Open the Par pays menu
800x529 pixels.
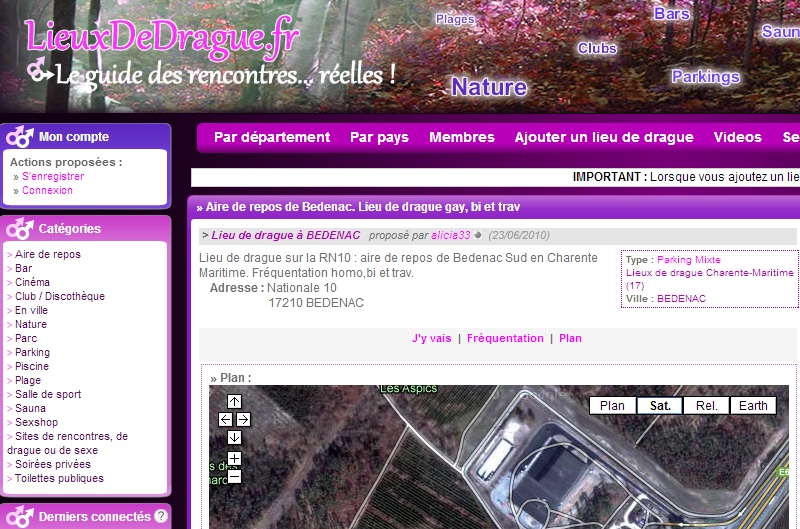379,137
